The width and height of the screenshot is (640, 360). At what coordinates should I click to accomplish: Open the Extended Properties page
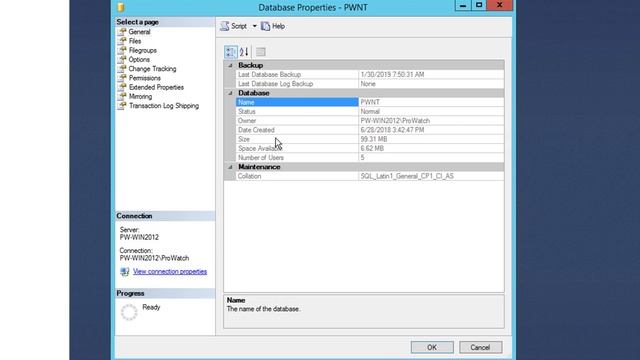click(x=156, y=87)
